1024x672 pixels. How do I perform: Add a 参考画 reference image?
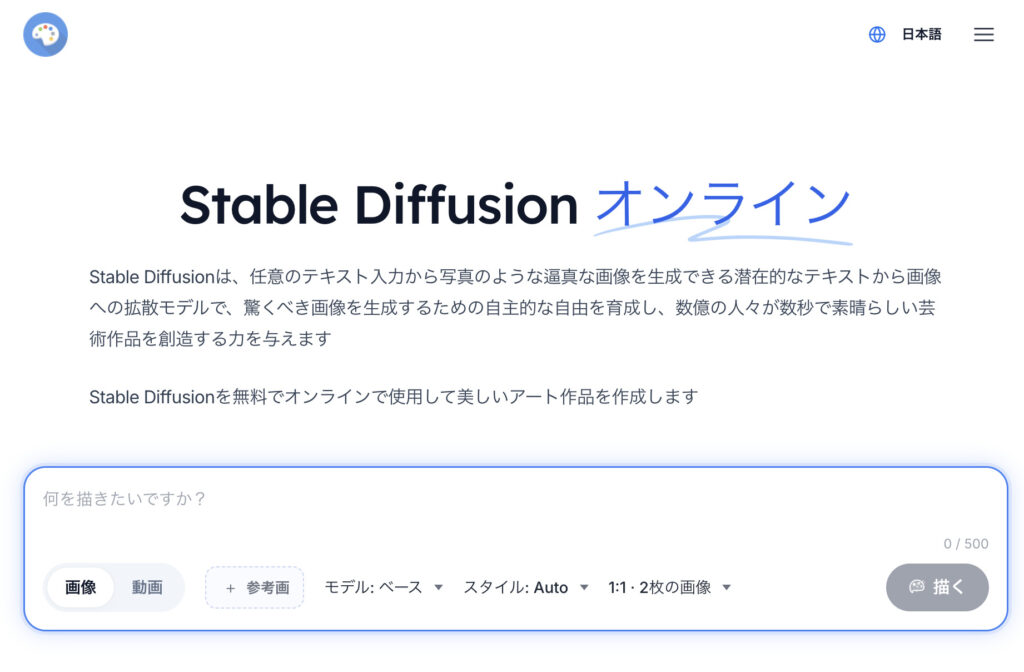pos(255,587)
